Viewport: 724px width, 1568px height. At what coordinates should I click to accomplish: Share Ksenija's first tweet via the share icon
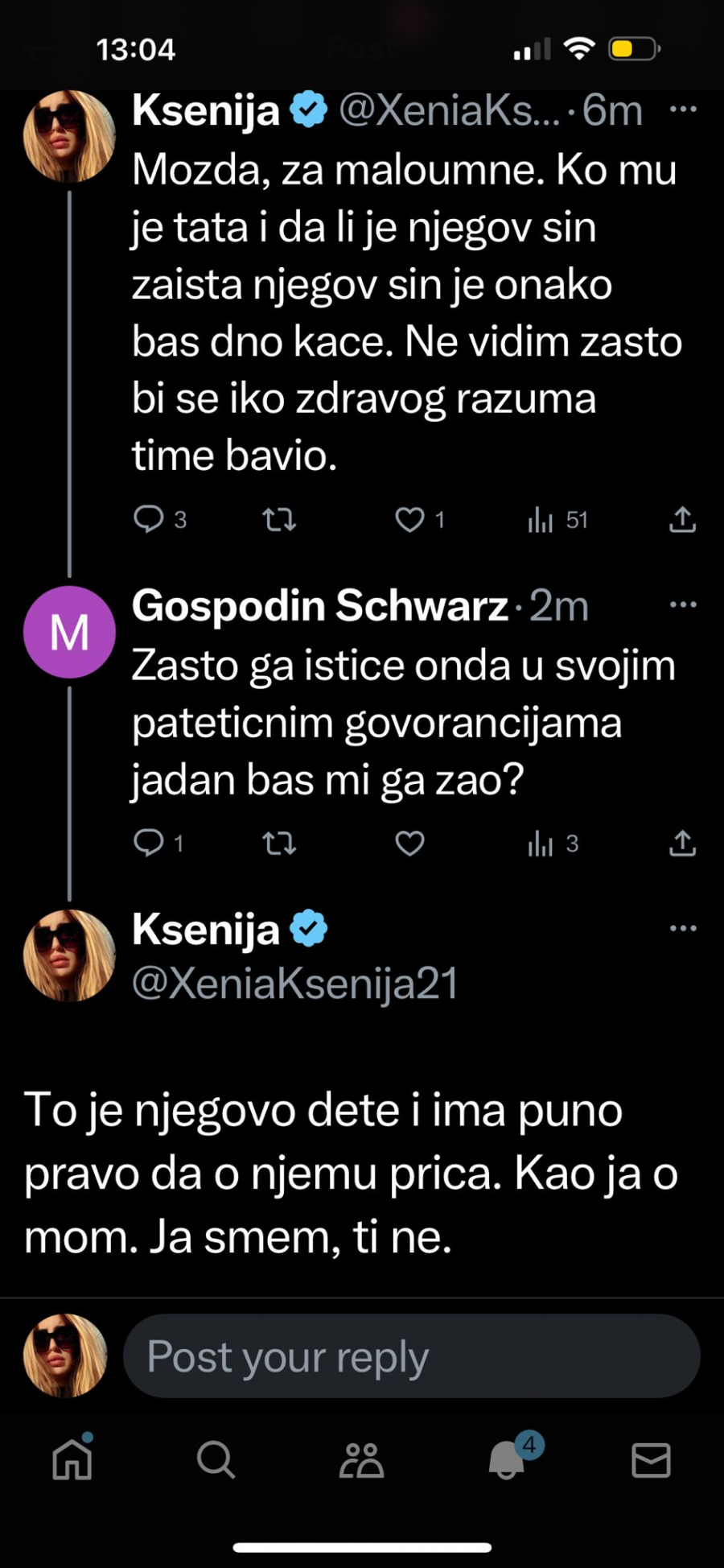(x=682, y=521)
